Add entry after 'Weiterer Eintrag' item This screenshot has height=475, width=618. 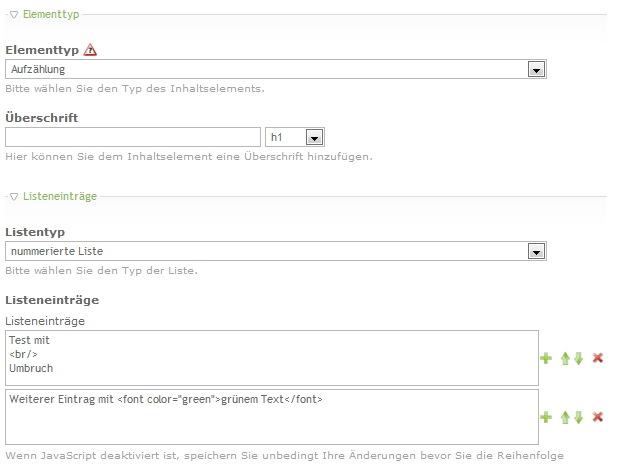point(546,417)
